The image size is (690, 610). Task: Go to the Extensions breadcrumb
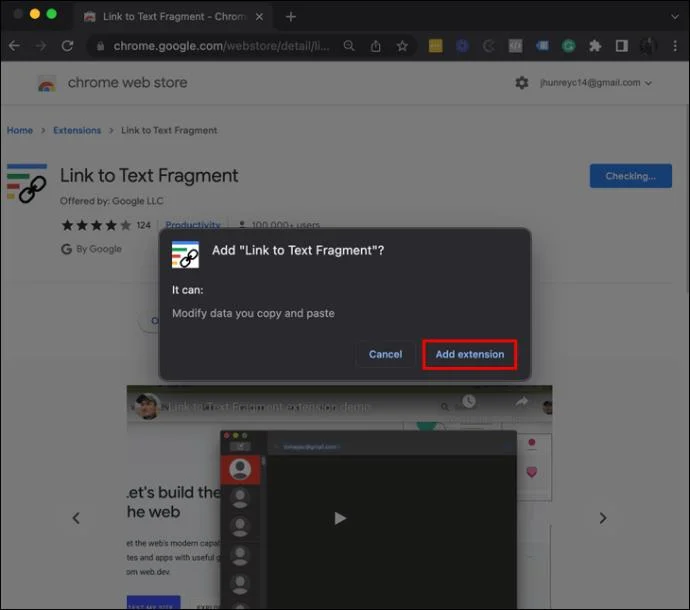(x=77, y=130)
